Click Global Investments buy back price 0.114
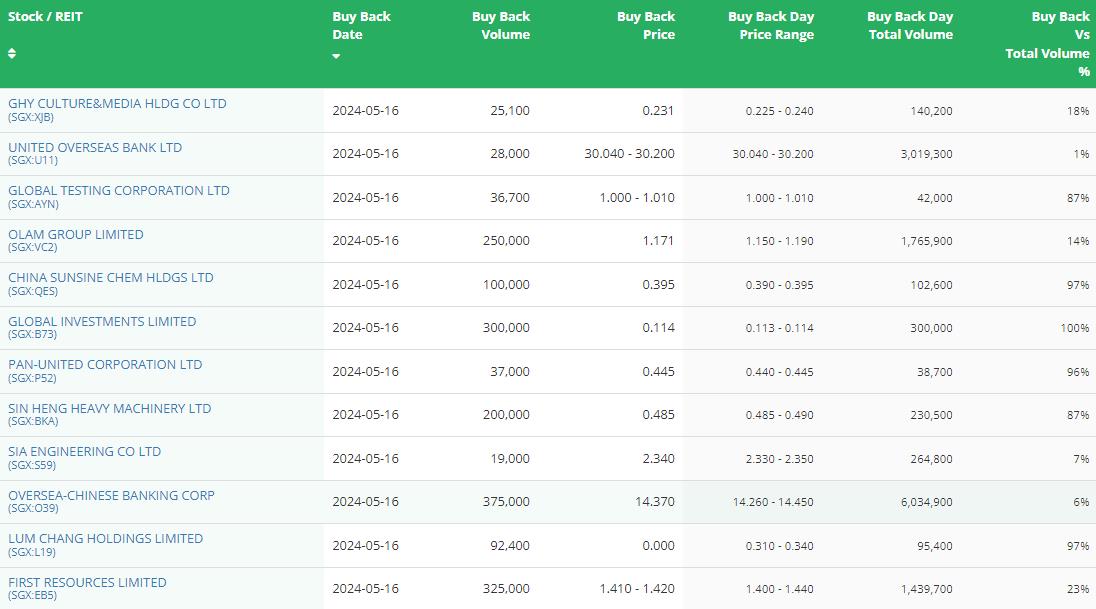1096x609 pixels. (x=658, y=327)
